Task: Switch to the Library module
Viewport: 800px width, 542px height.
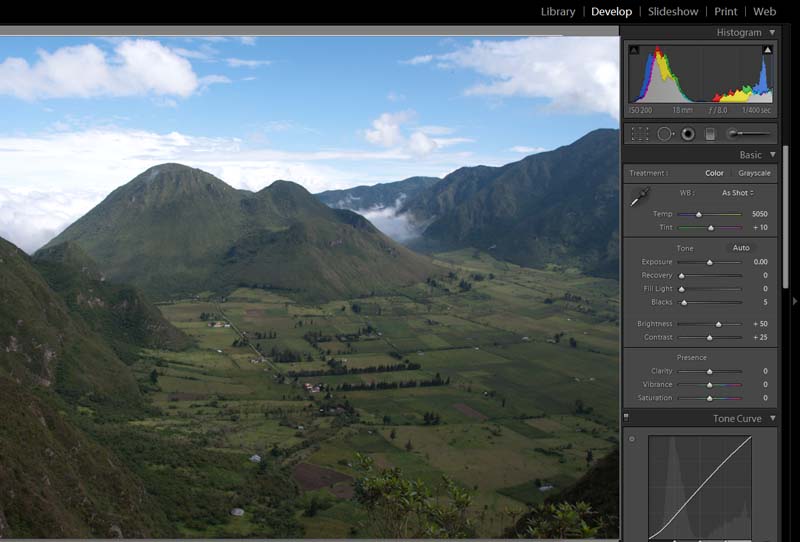Action: click(558, 11)
